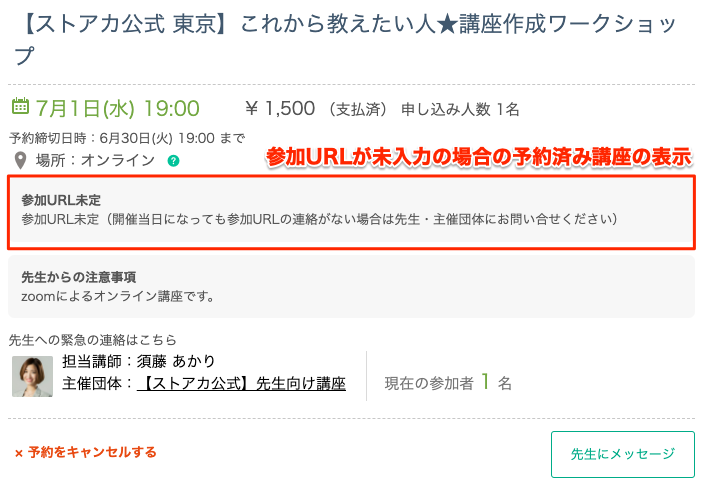Image resolution: width=703 pixels, height=484 pixels.
Task: Click the 7月1日(水) 19:00 date text
Action: point(117,108)
